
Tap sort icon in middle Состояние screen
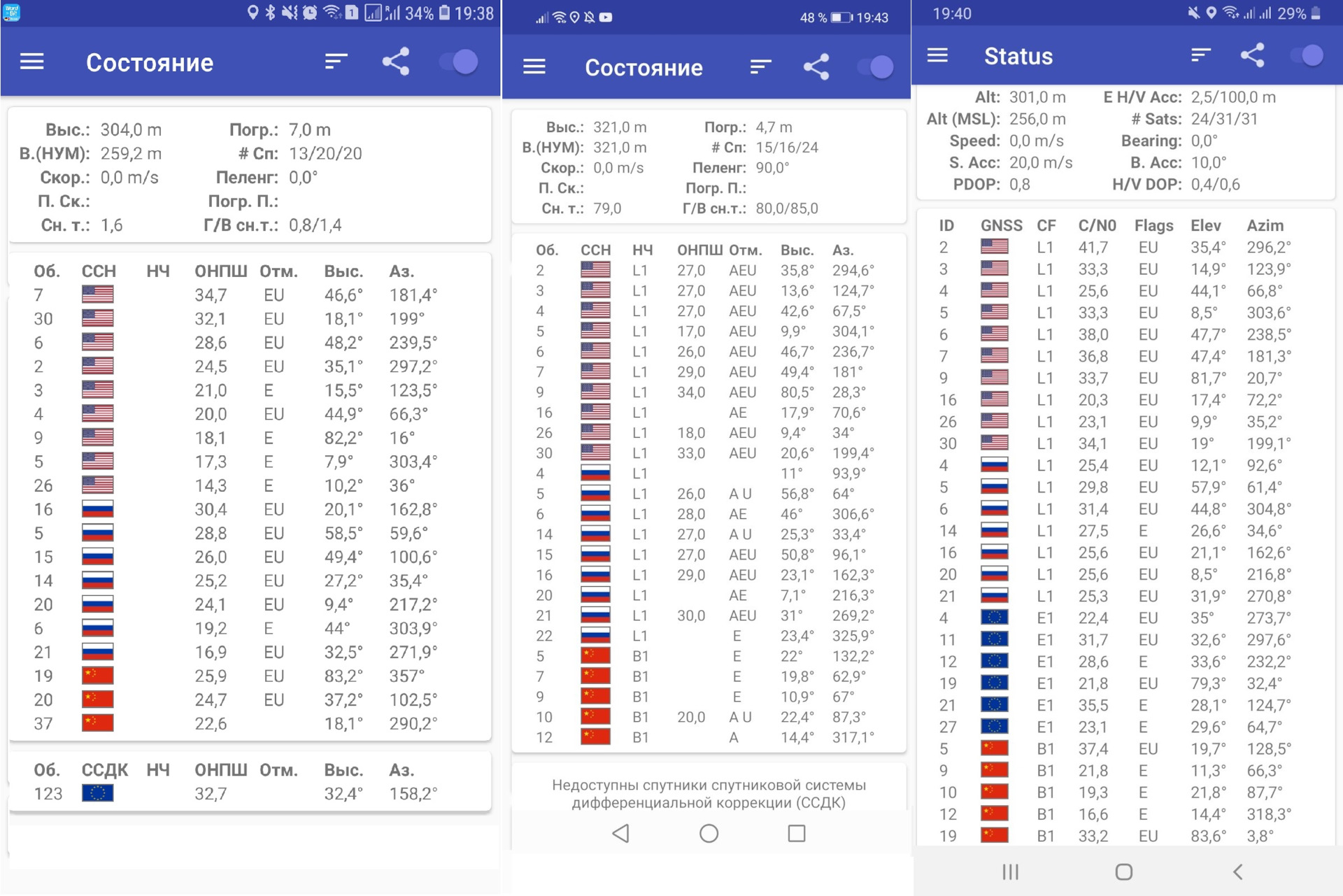(x=760, y=67)
